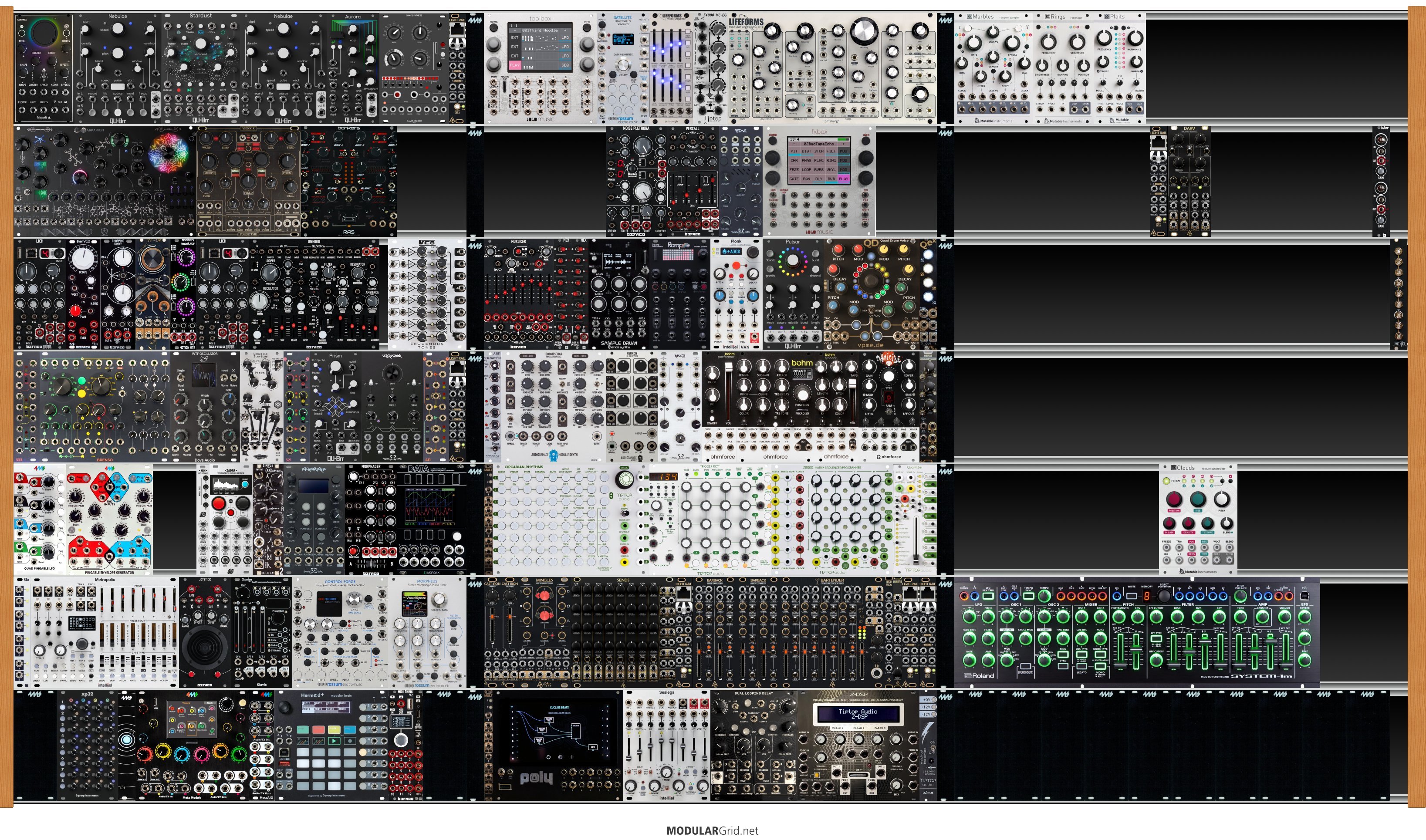Open the Qu-Bit Stardust module

201,68
